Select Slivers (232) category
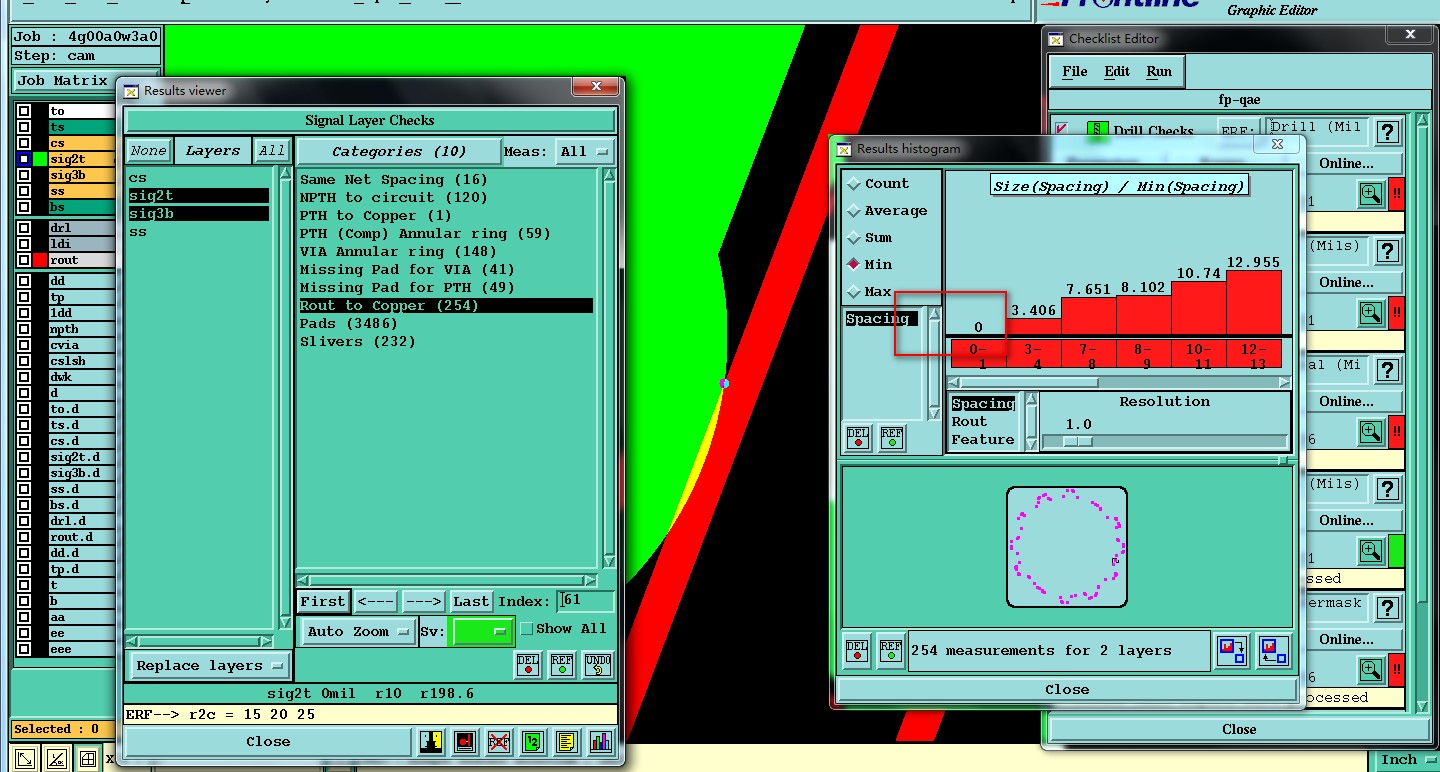 pyautogui.click(x=359, y=342)
